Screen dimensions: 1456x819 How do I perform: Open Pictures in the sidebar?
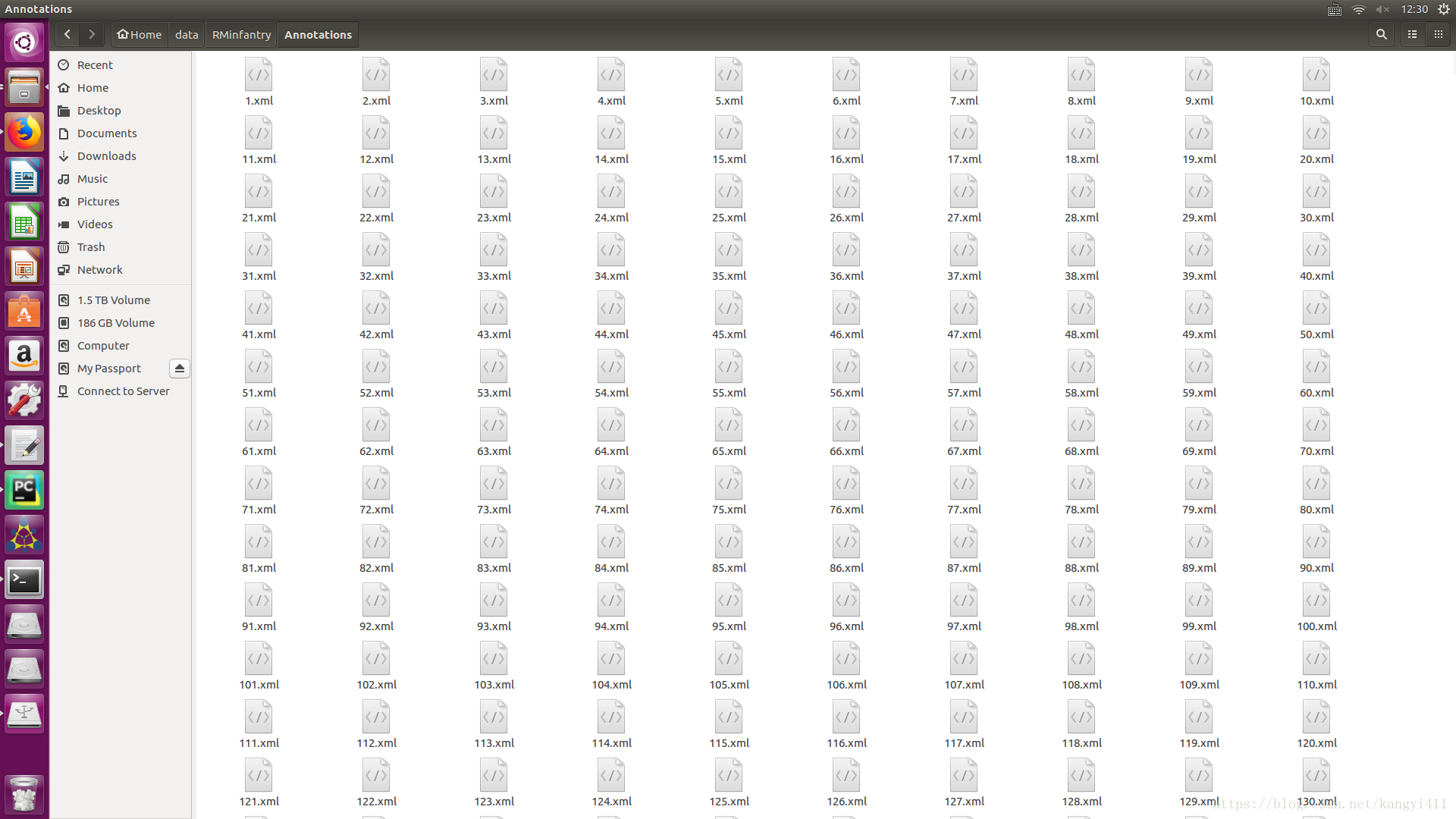pyautogui.click(x=121, y=202)
